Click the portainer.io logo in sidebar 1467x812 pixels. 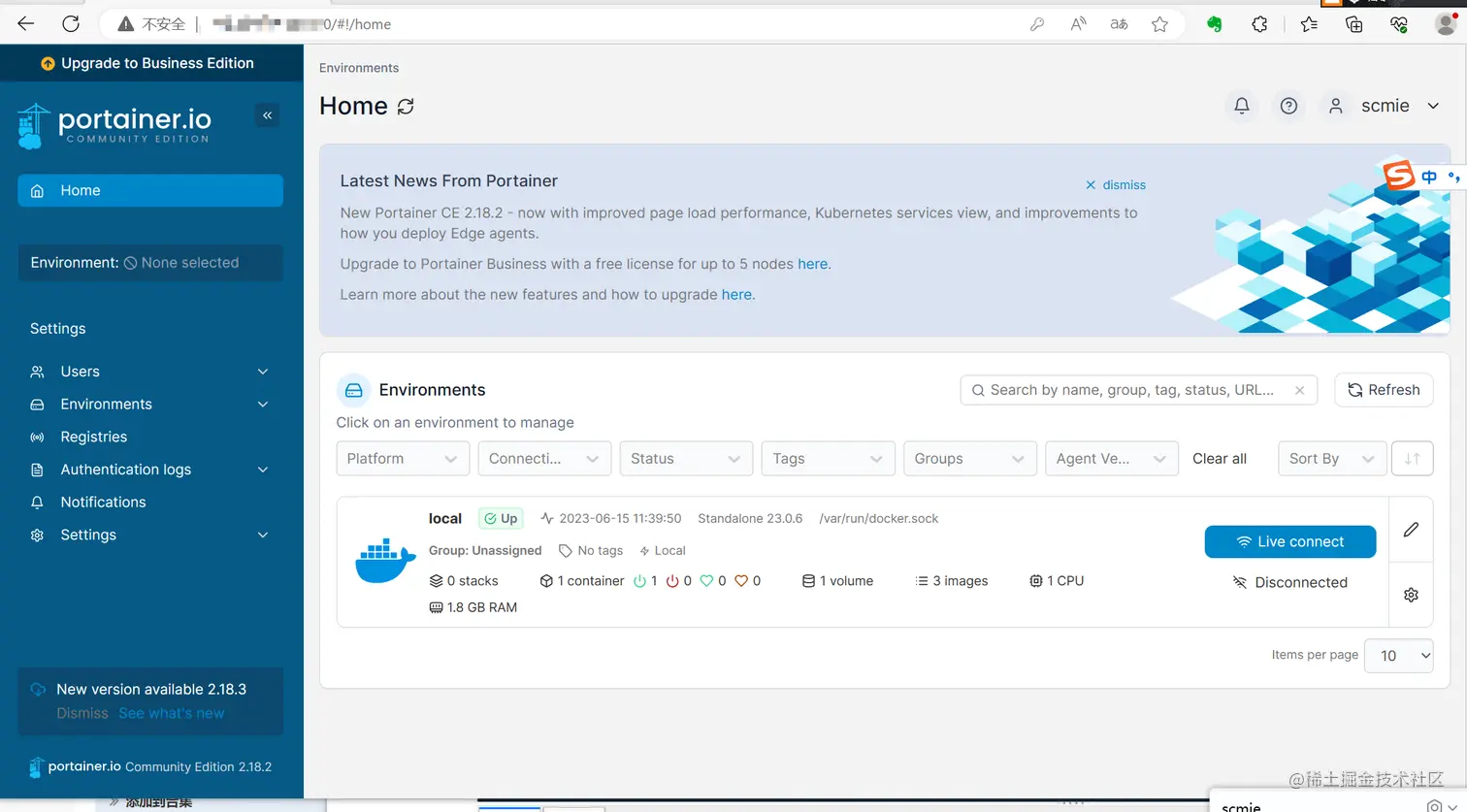point(114,126)
